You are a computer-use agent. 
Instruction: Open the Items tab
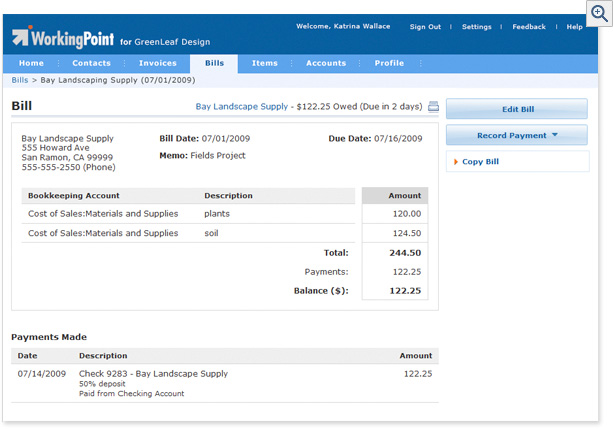[x=265, y=63]
